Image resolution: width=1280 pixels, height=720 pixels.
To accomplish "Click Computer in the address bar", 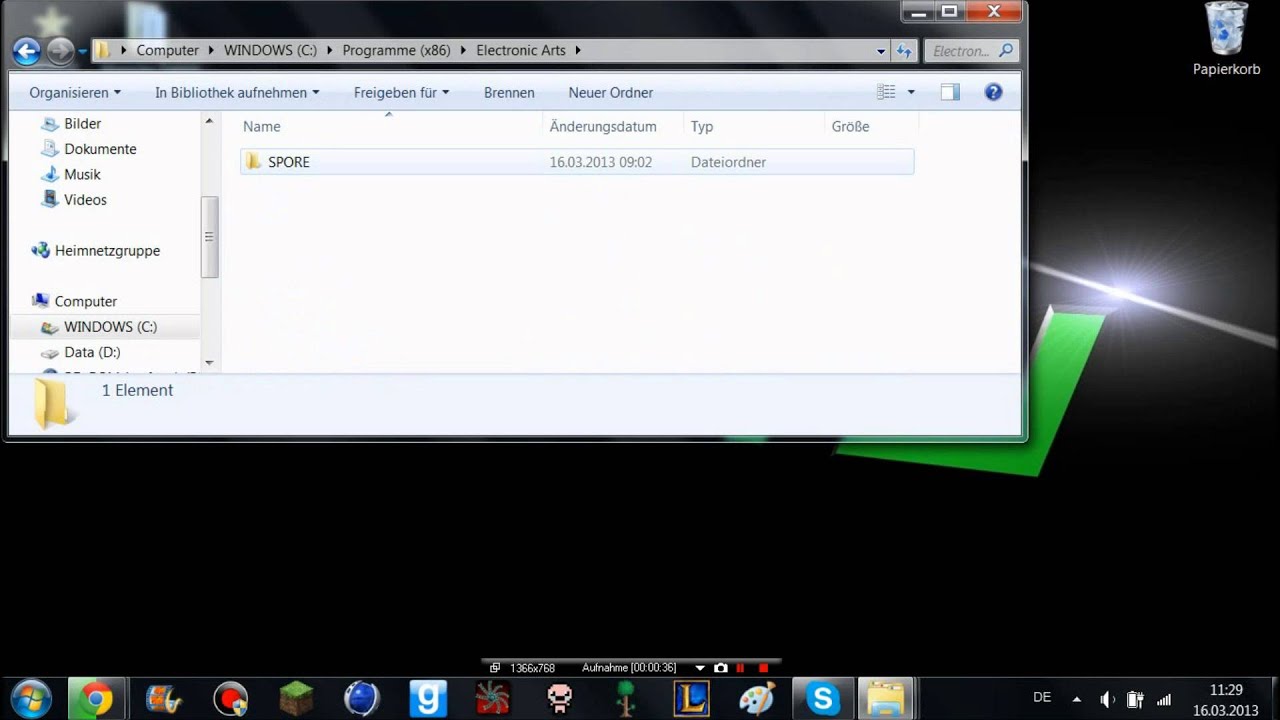I will (167, 50).
